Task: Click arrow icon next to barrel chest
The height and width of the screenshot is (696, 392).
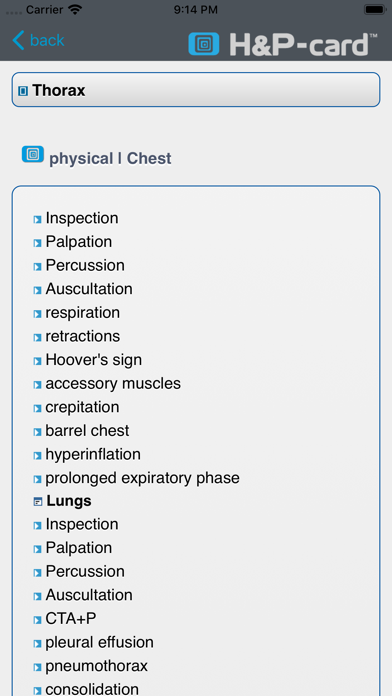Action: 38,432
